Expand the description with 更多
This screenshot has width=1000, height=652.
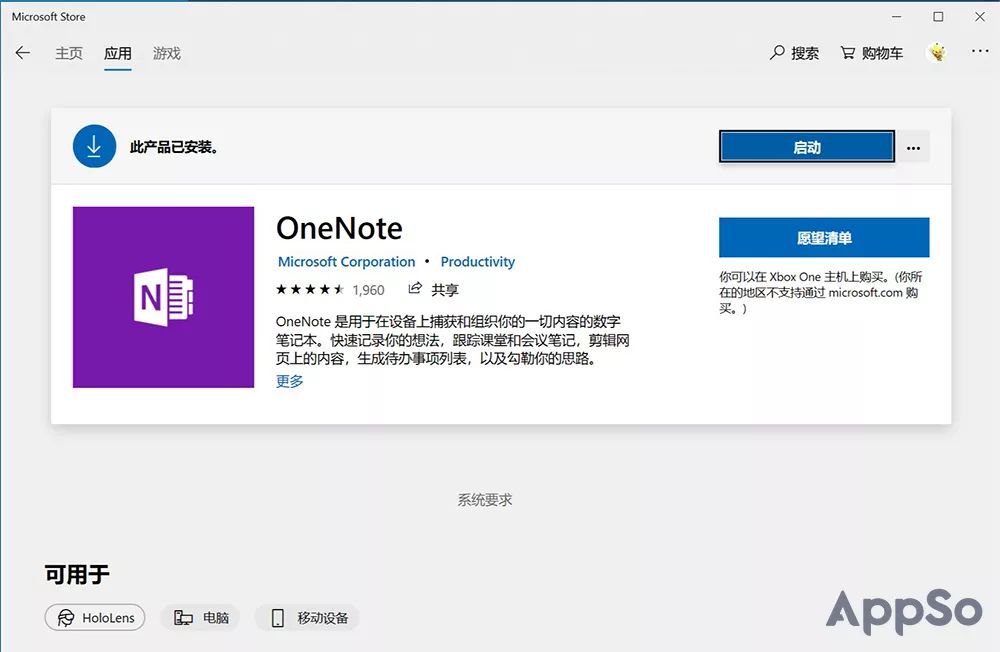pyautogui.click(x=290, y=381)
